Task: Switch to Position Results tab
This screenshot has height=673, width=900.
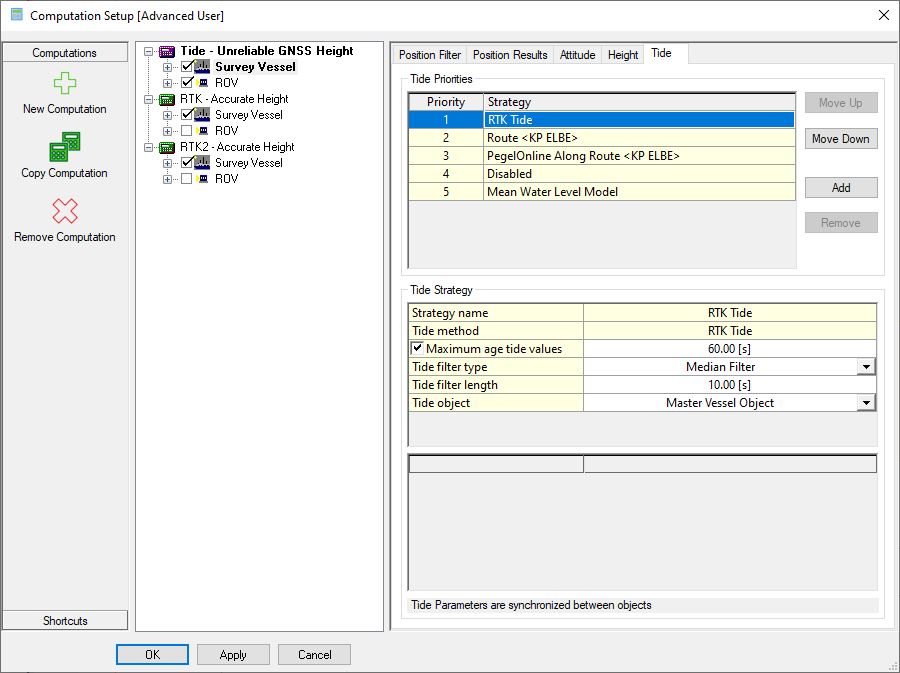Action: tap(510, 55)
